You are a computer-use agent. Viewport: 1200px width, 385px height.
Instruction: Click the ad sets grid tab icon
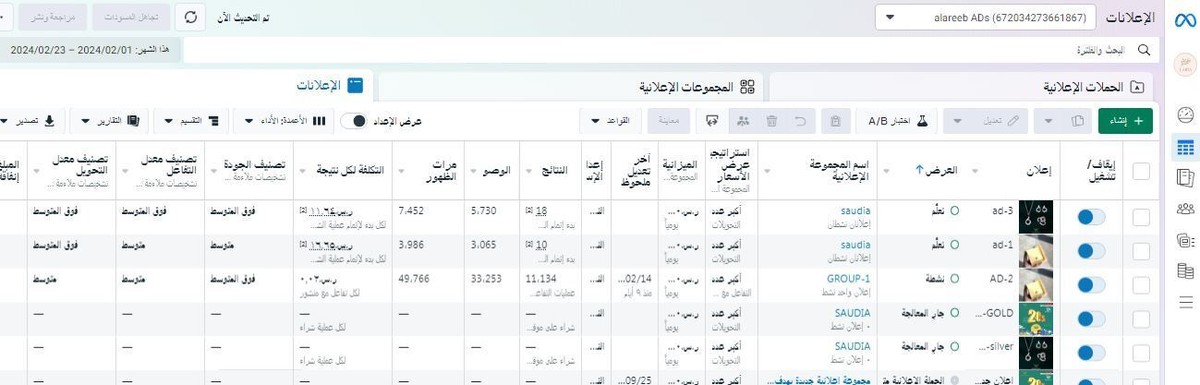(x=746, y=87)
